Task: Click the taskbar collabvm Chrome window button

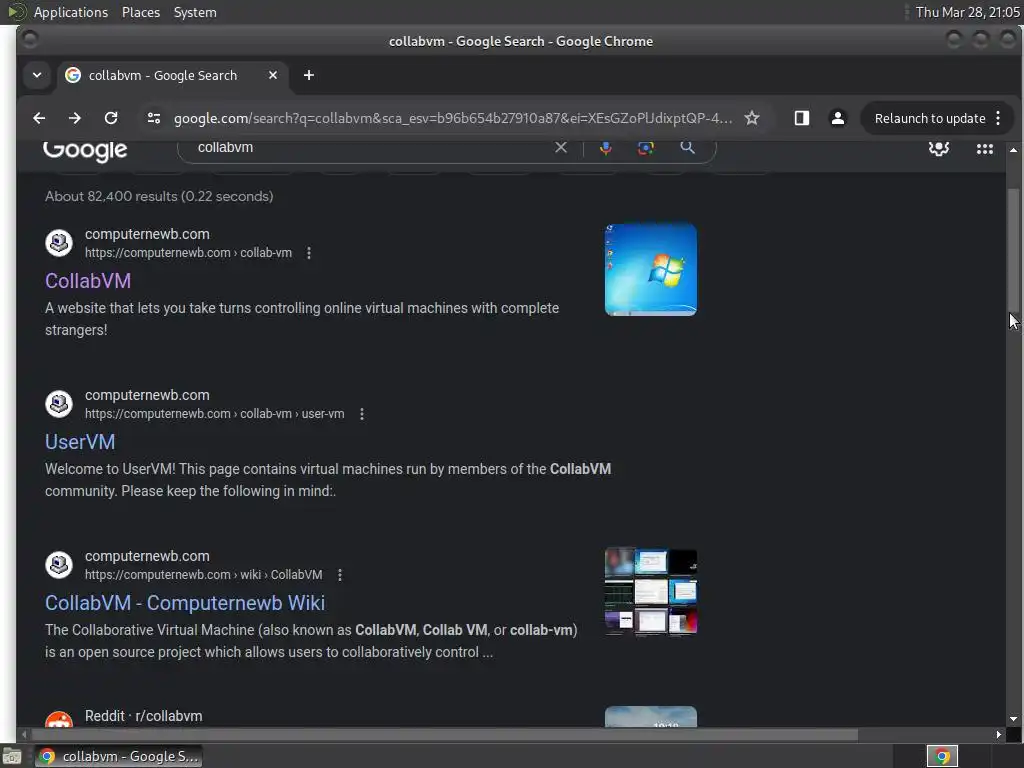Action: (x=118, y=756)
